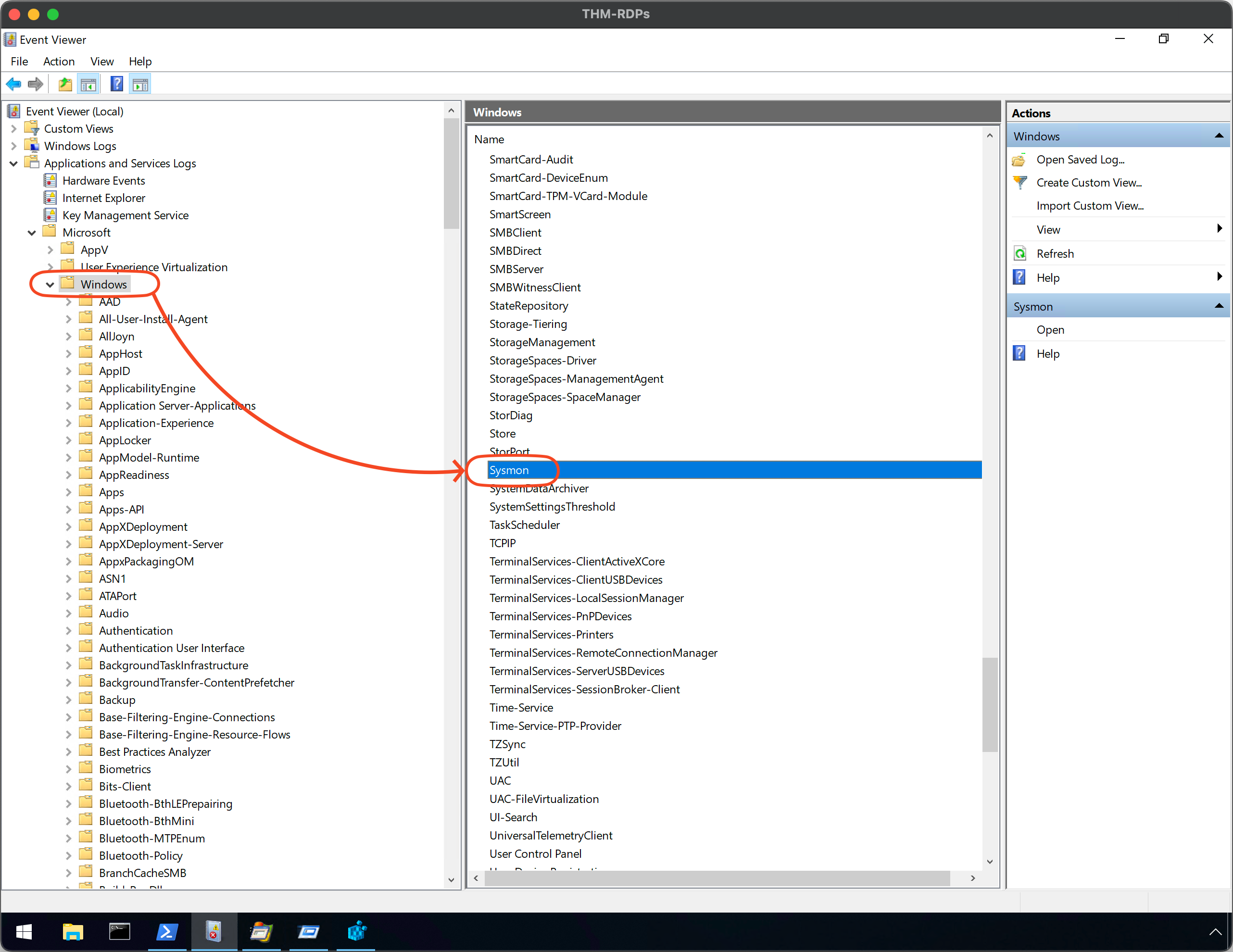Collapse Applications and Services Logs
This screenshot has width=1233, height=952.
(x=13, y=163)
